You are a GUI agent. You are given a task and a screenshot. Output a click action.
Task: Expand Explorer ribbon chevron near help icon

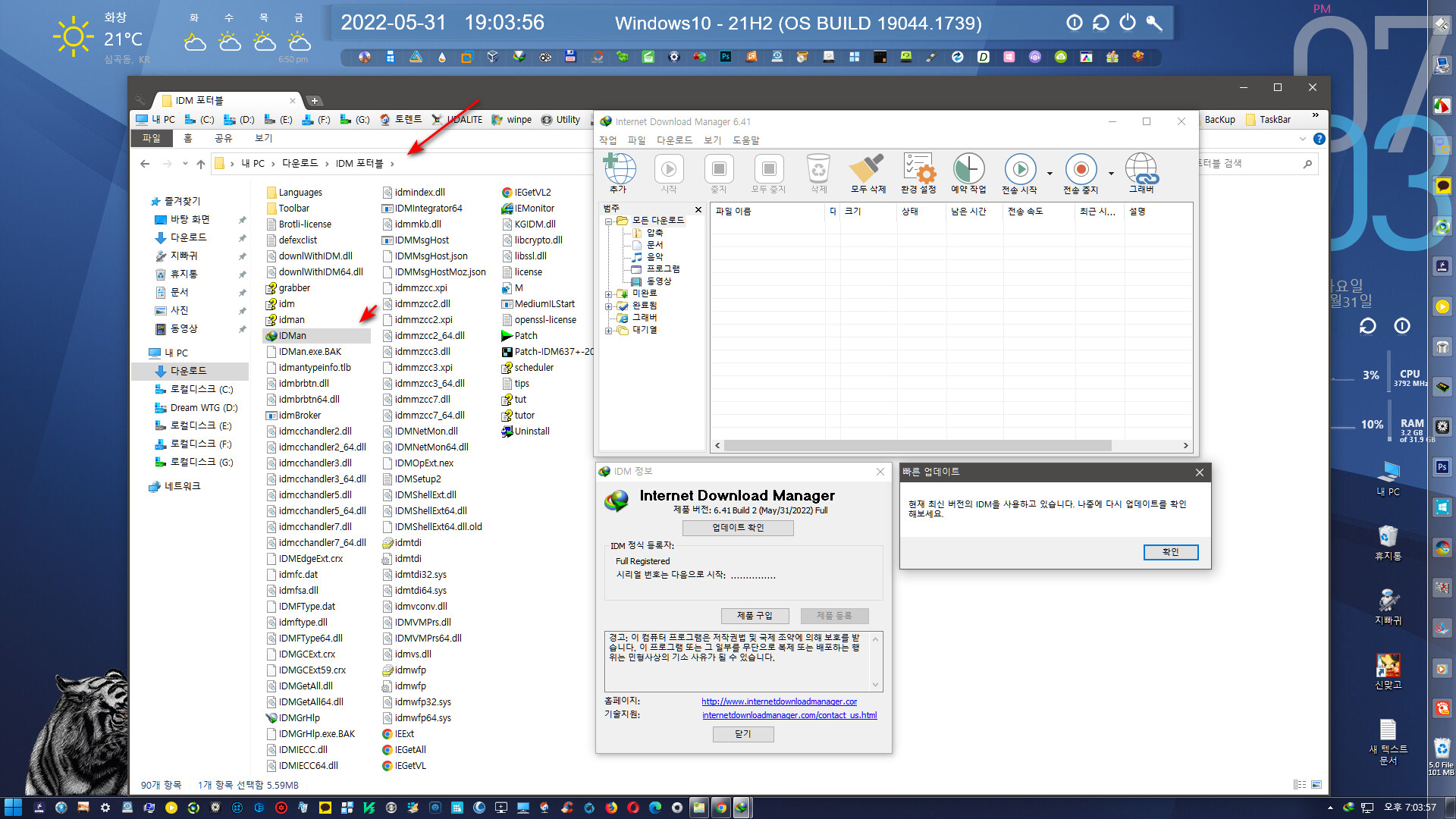1303,139
